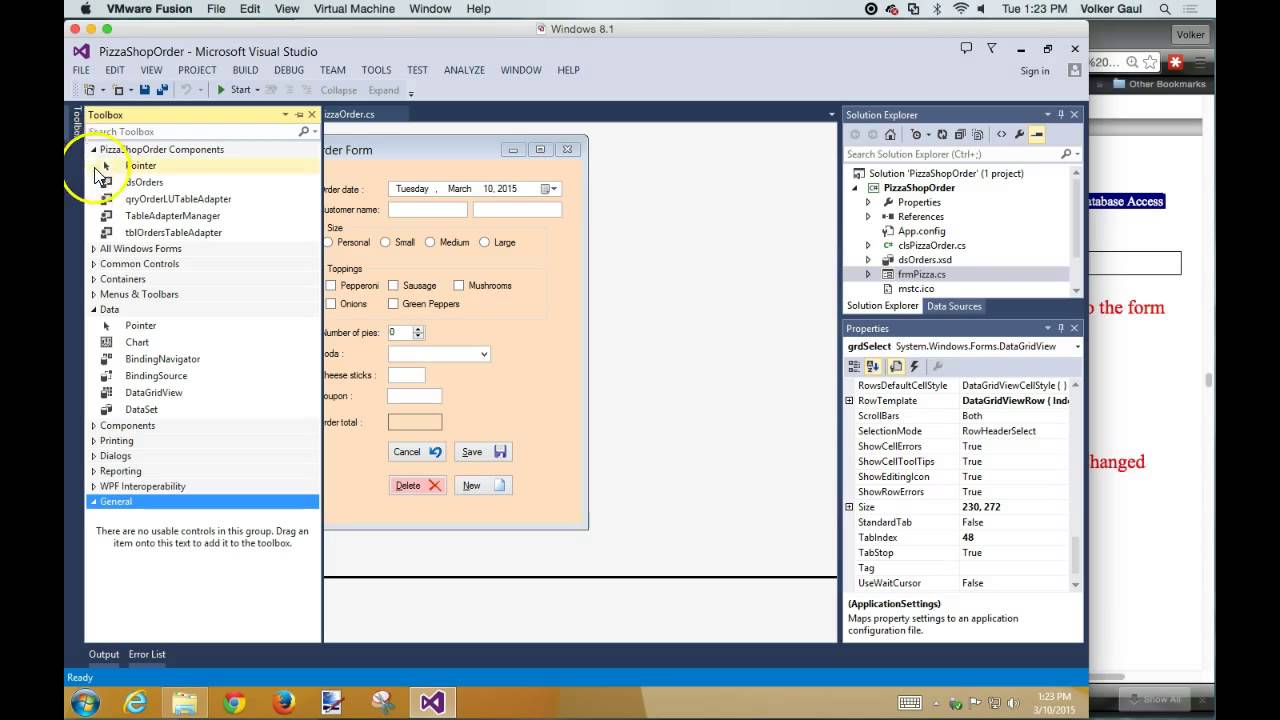Check the Sausage topping checkbox
The height and width of the screenshot is (720, 1280).
coord(393,286)
